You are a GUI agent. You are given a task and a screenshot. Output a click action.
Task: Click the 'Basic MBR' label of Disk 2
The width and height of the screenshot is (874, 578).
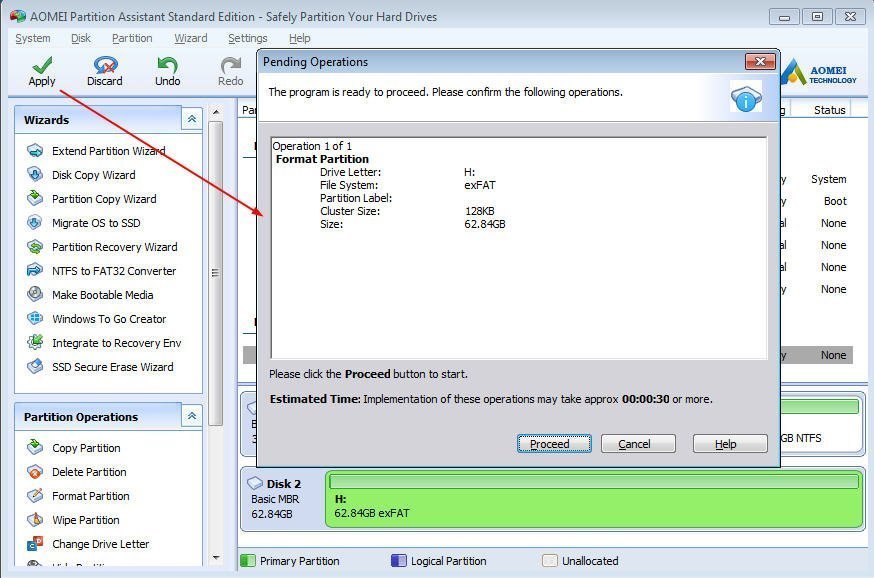[275, 499]
